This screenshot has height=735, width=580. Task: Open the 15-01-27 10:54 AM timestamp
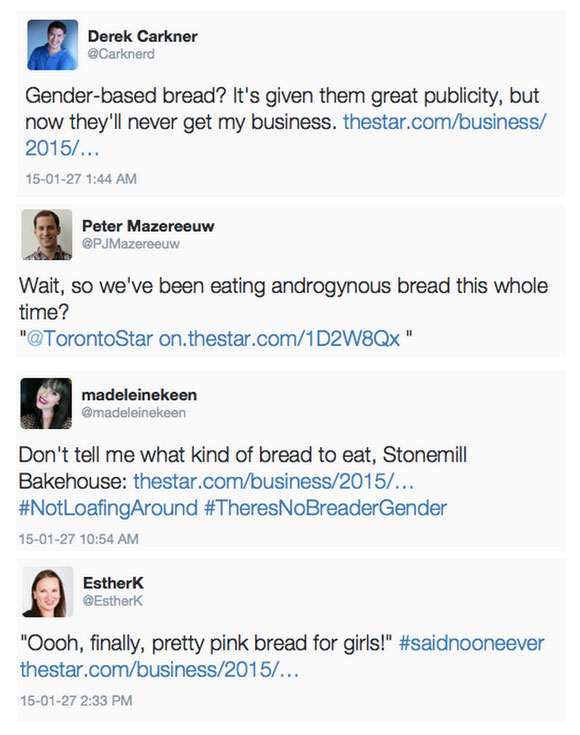79,539
